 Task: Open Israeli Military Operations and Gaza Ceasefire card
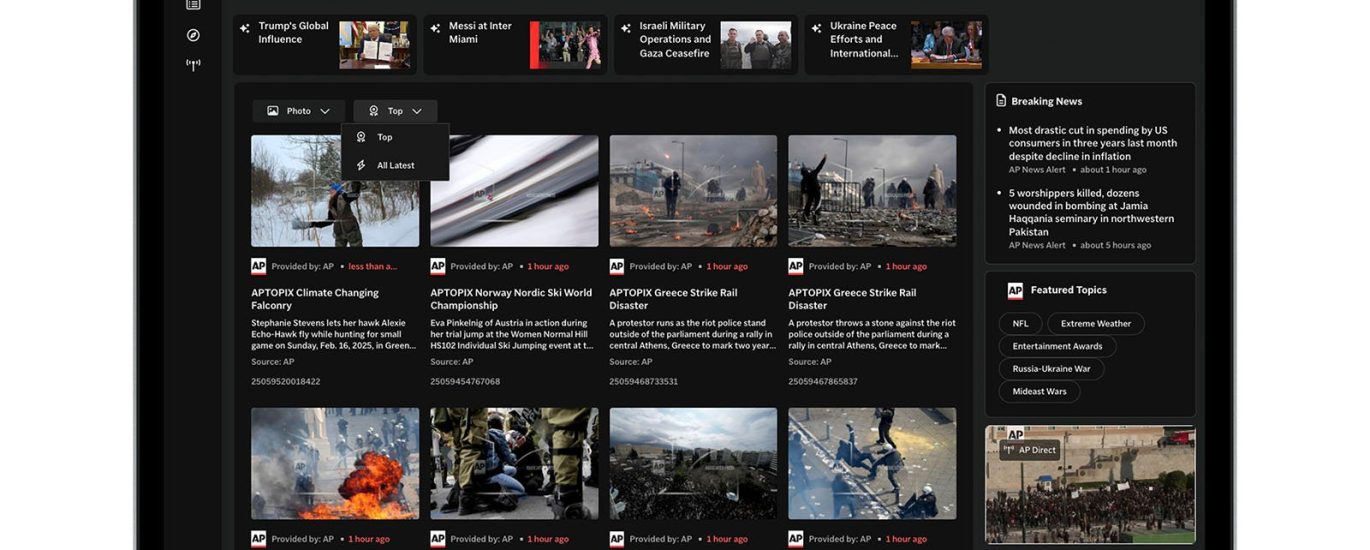point(706,45)
